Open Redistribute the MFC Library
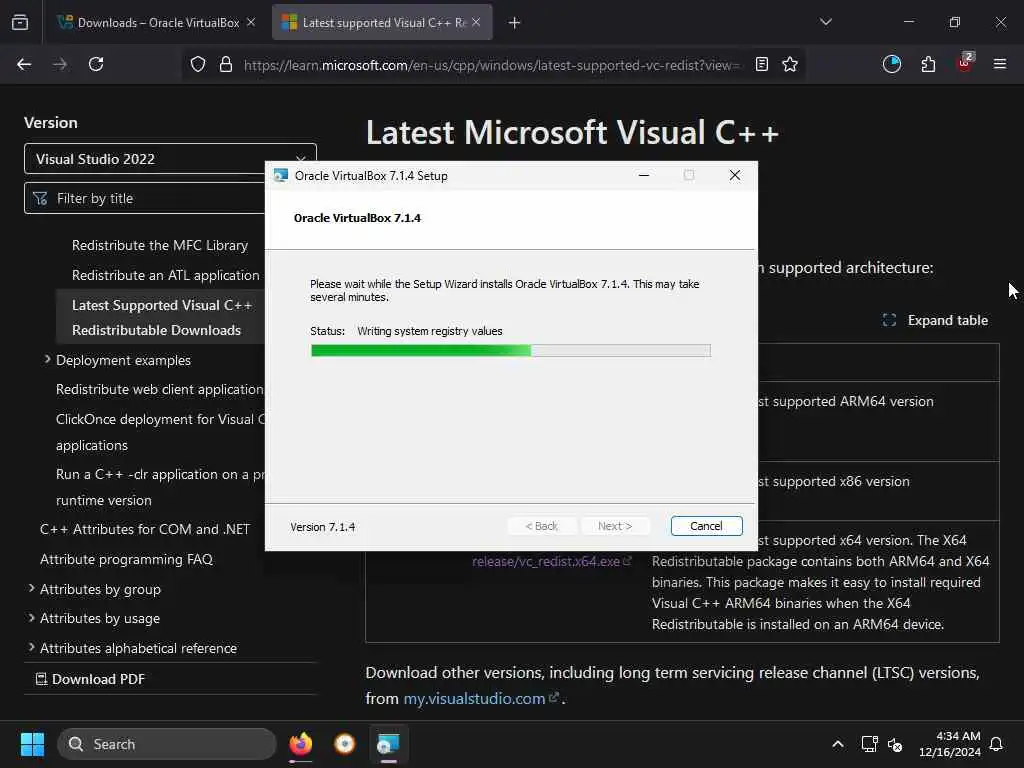1024x768 pixels. pos(159,246)
